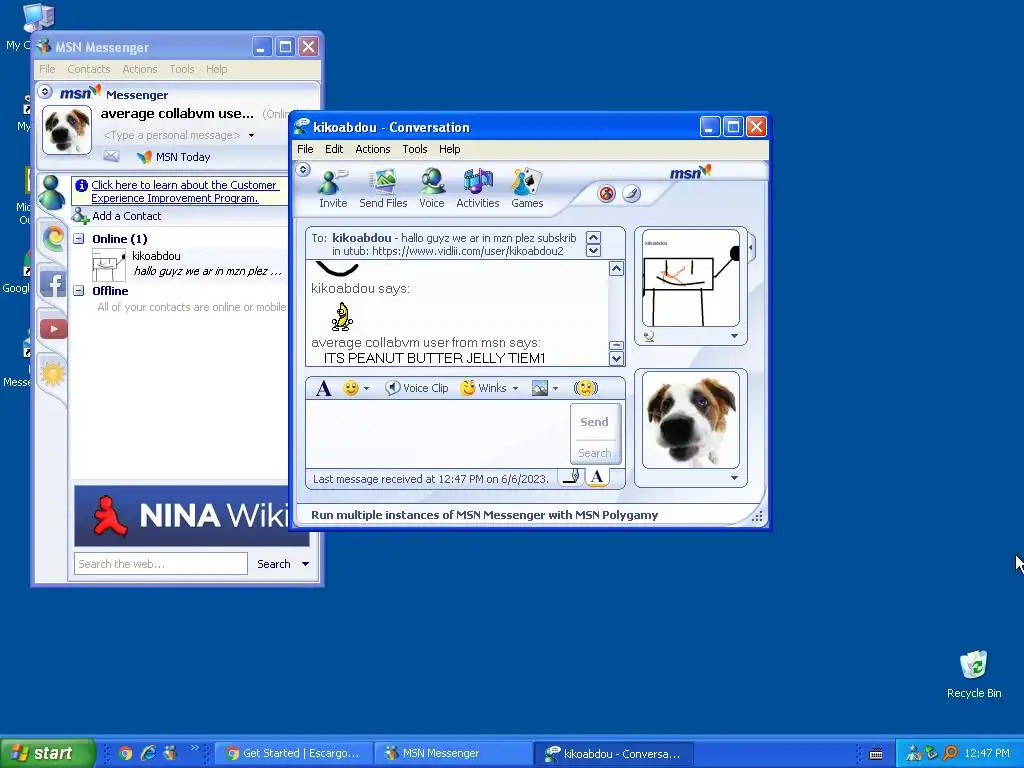1024x768 pixels.
Task: Click the MSN Polygamy text ad
Action: (x=485, y=515)
